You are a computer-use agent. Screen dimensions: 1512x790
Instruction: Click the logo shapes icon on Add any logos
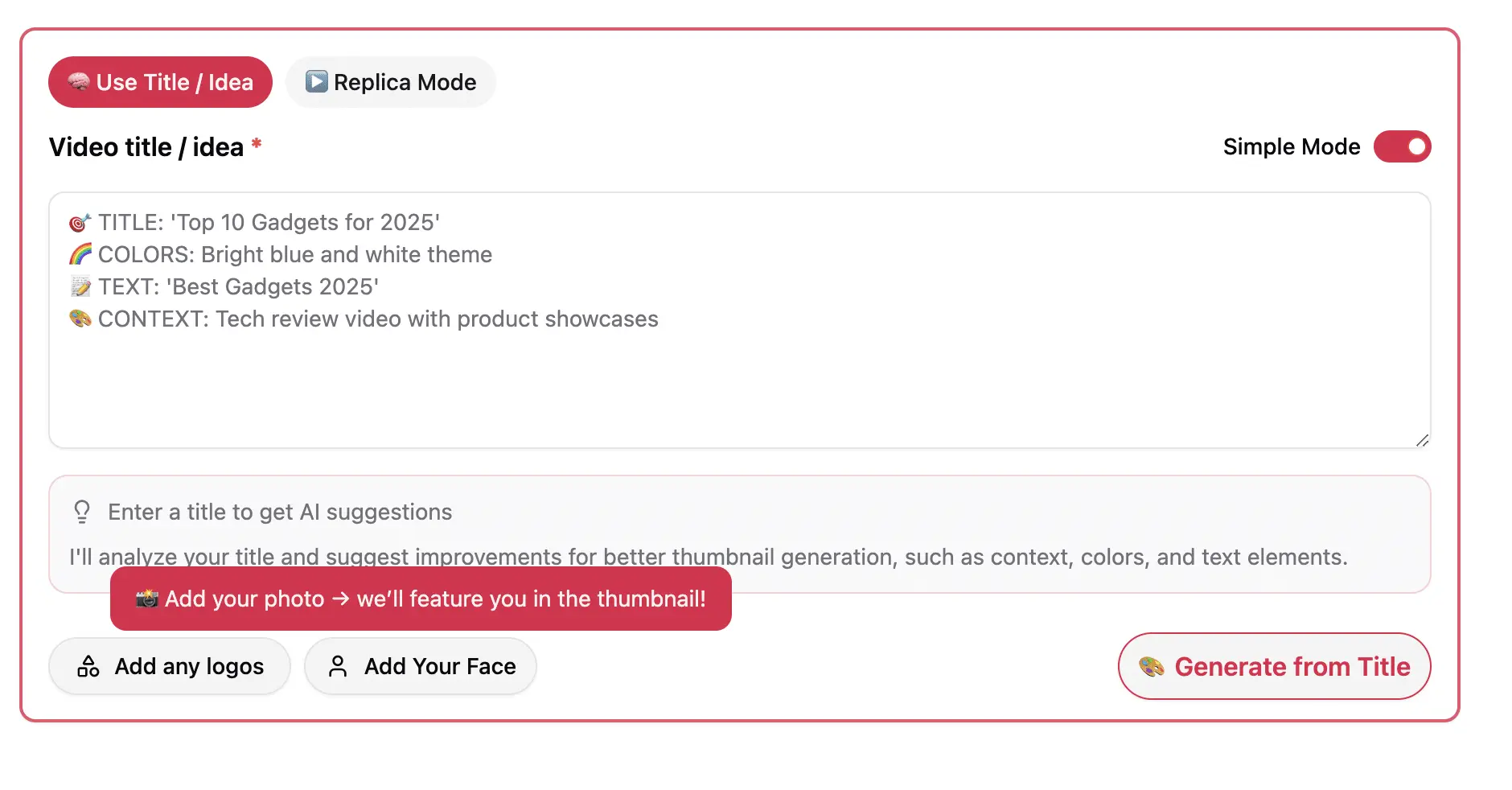pos(88,666)
